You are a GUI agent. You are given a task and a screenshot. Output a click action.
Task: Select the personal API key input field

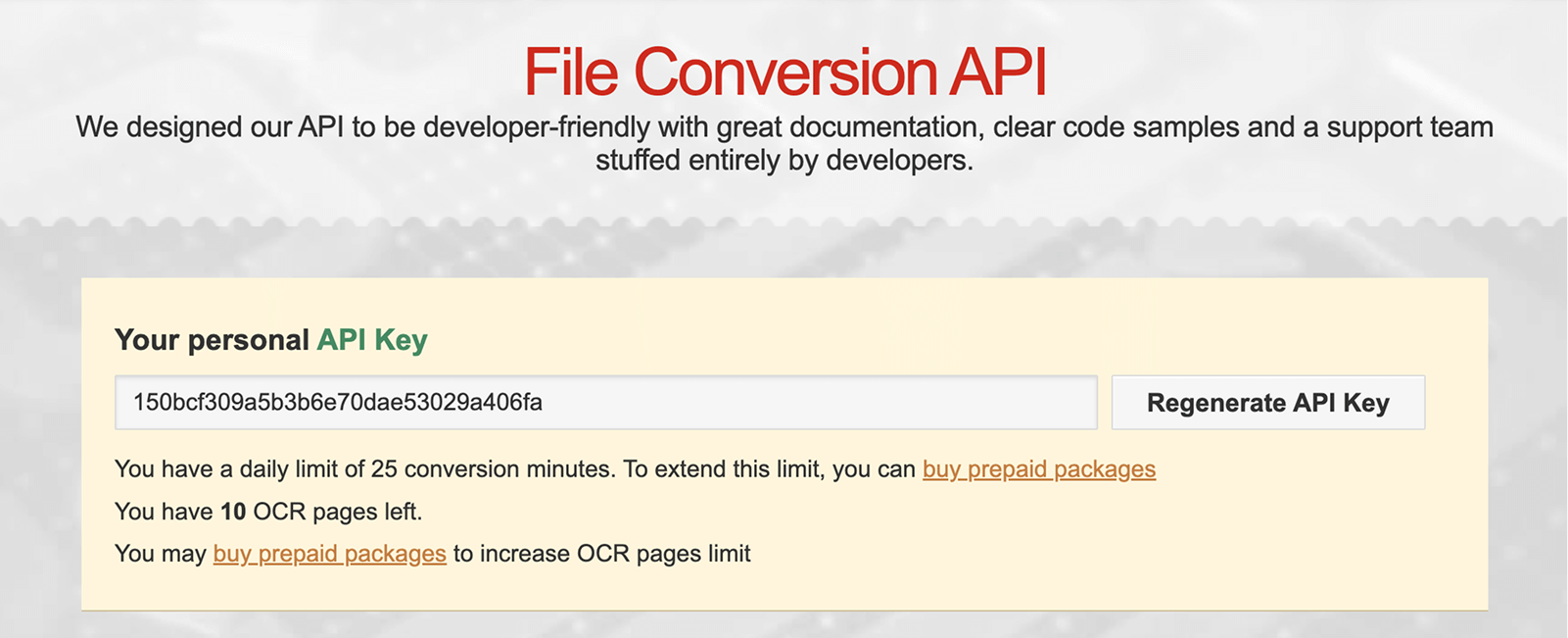coord(605,403)
